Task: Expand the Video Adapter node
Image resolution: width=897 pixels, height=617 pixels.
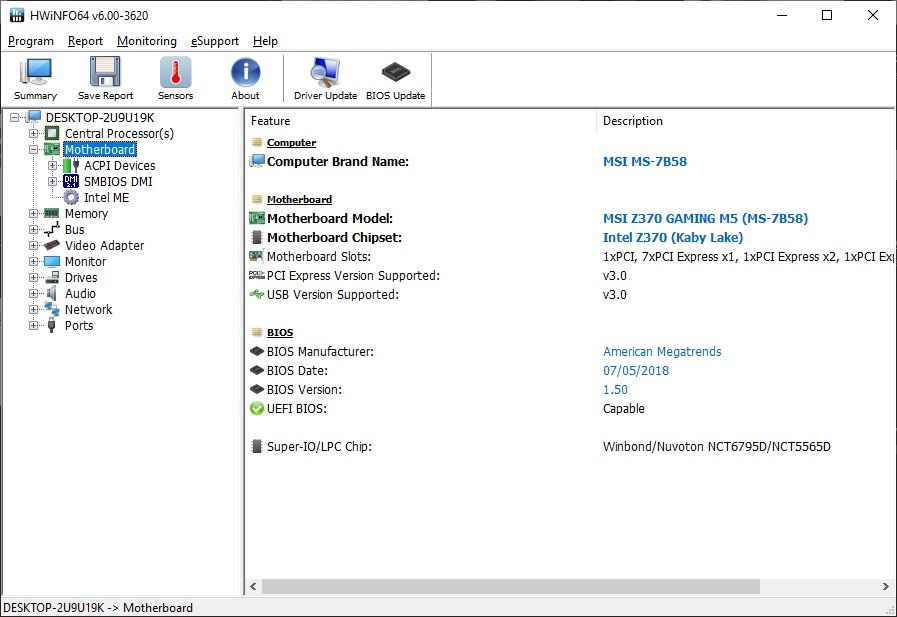Action: [x=34, y=245]
